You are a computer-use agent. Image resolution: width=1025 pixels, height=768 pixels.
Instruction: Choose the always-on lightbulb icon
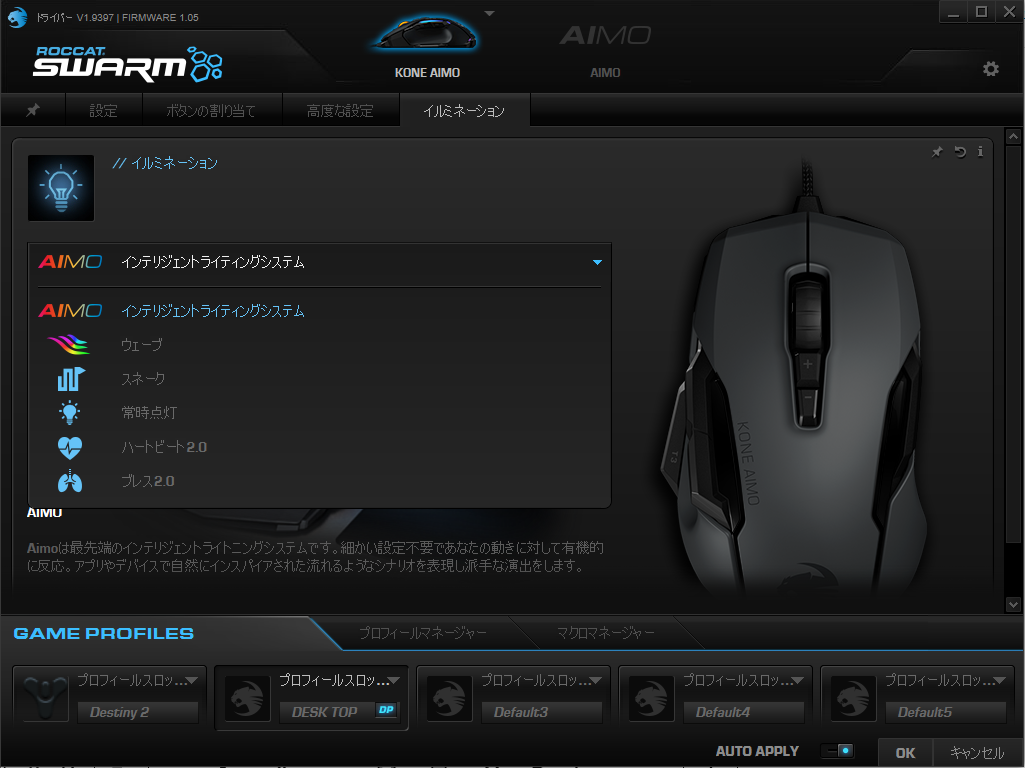(x=69, y=412)
